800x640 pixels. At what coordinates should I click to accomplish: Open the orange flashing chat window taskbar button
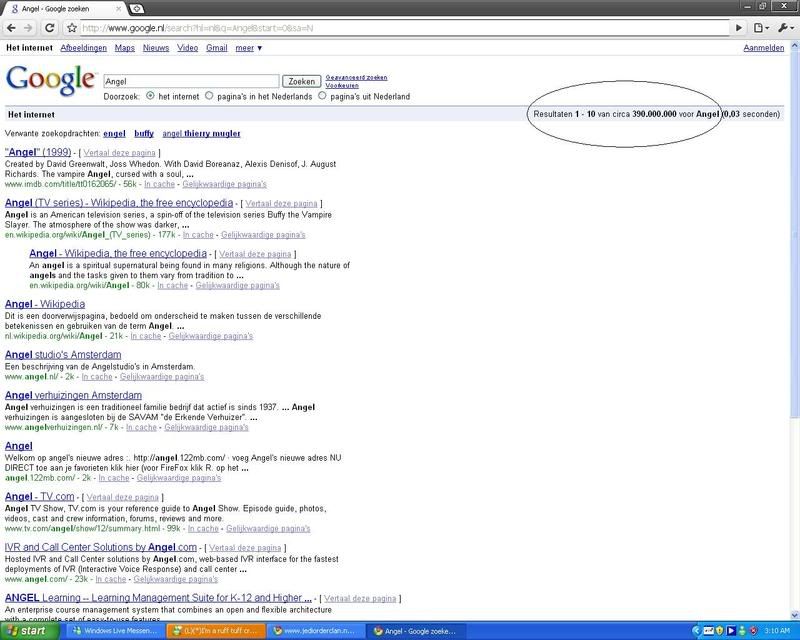[x=215, y=631]
